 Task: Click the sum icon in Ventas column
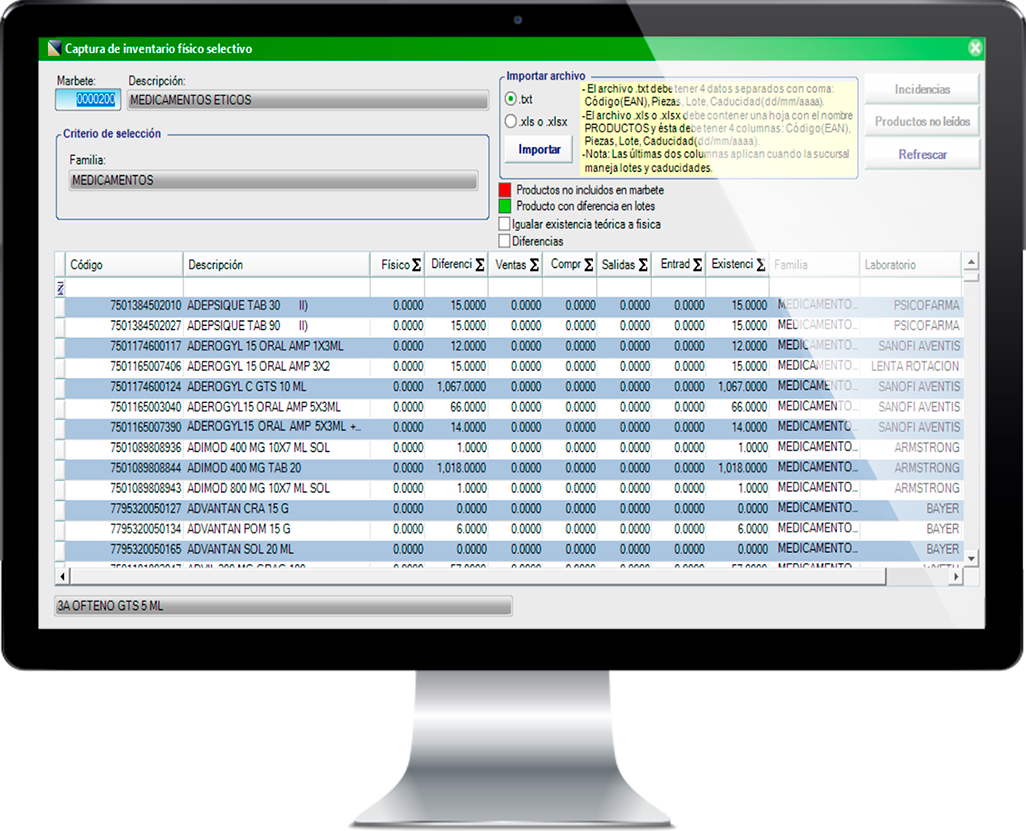[x=534, y=266]
